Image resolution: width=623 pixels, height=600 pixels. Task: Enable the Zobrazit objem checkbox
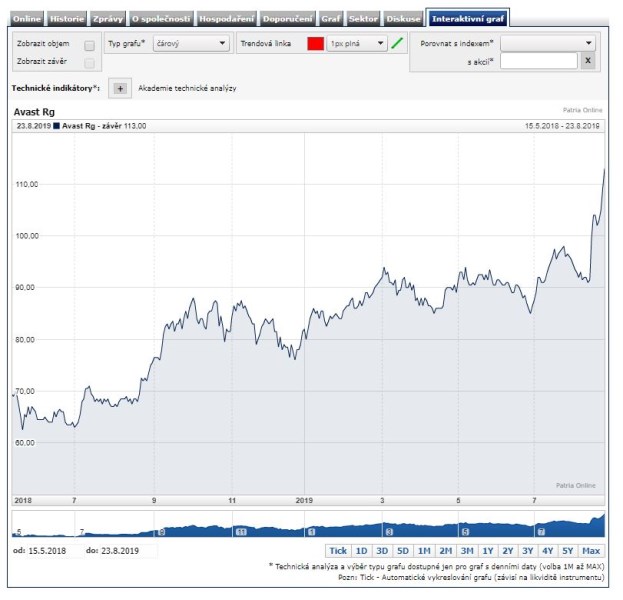tap(90, 46)
